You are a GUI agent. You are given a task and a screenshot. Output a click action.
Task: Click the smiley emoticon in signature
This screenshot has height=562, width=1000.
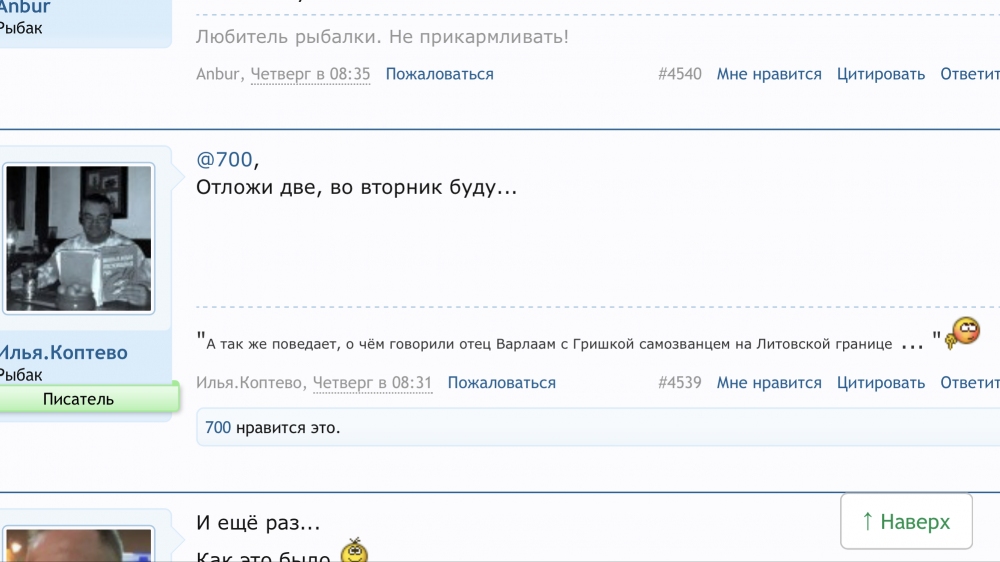click(x=964, y=332)
